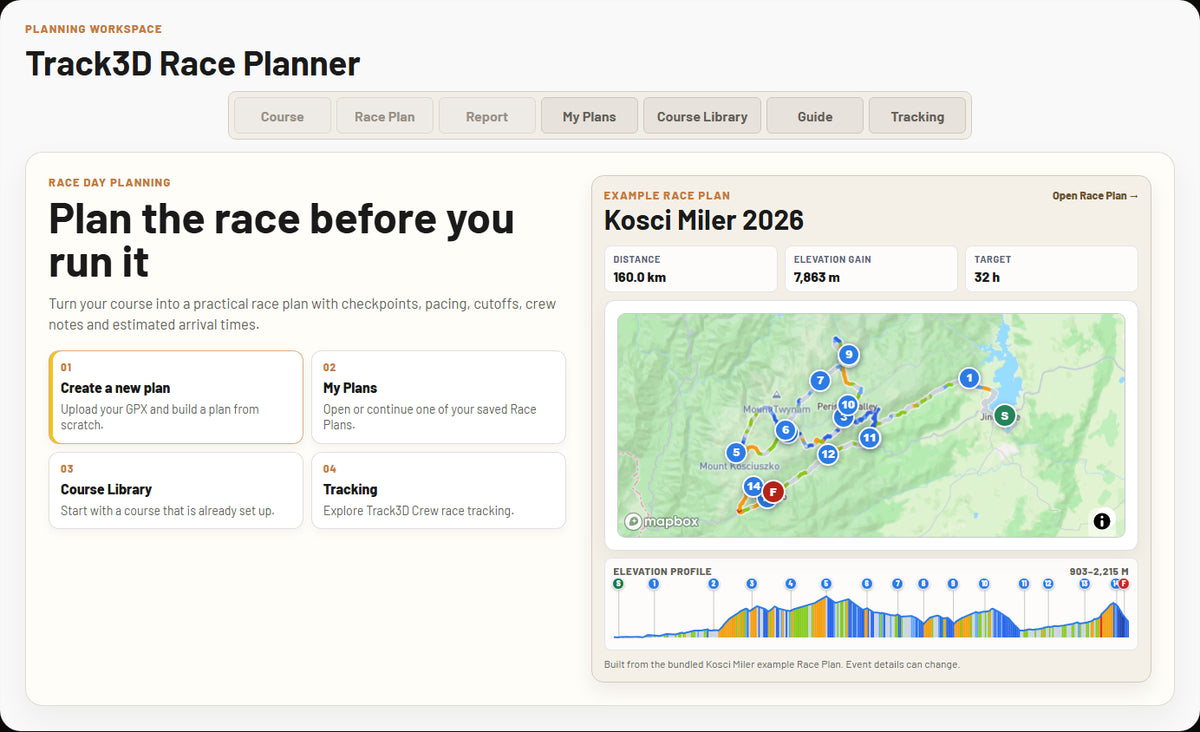The height and width of the screenshot is (732, 1200).
Task: Click the Example Race Plan label
Action: 667,196
